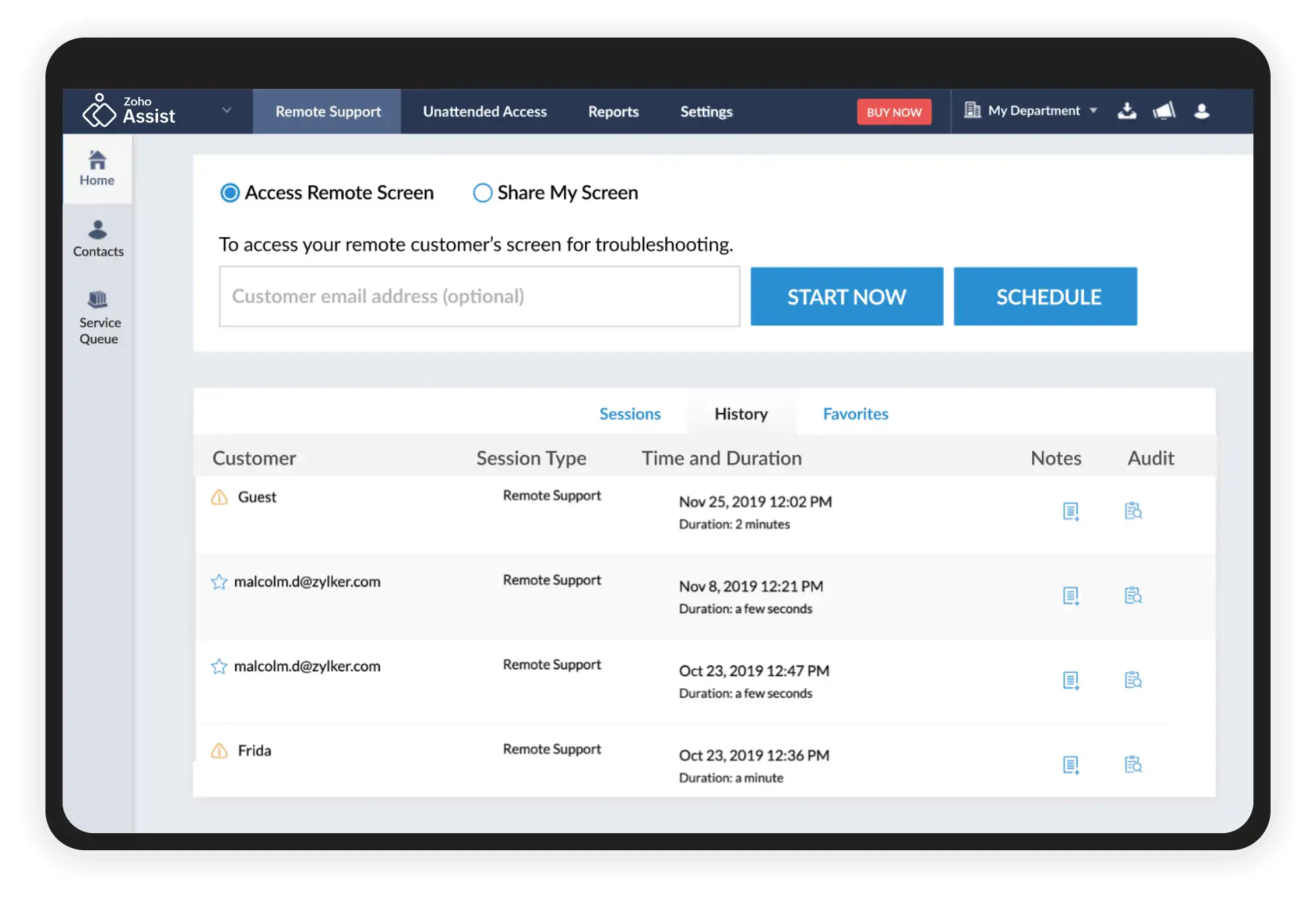This screenshot has height=899, width=1316.
Task: Open audit for Frida session
Action: pyautogui.click(x=1133, y=763)
